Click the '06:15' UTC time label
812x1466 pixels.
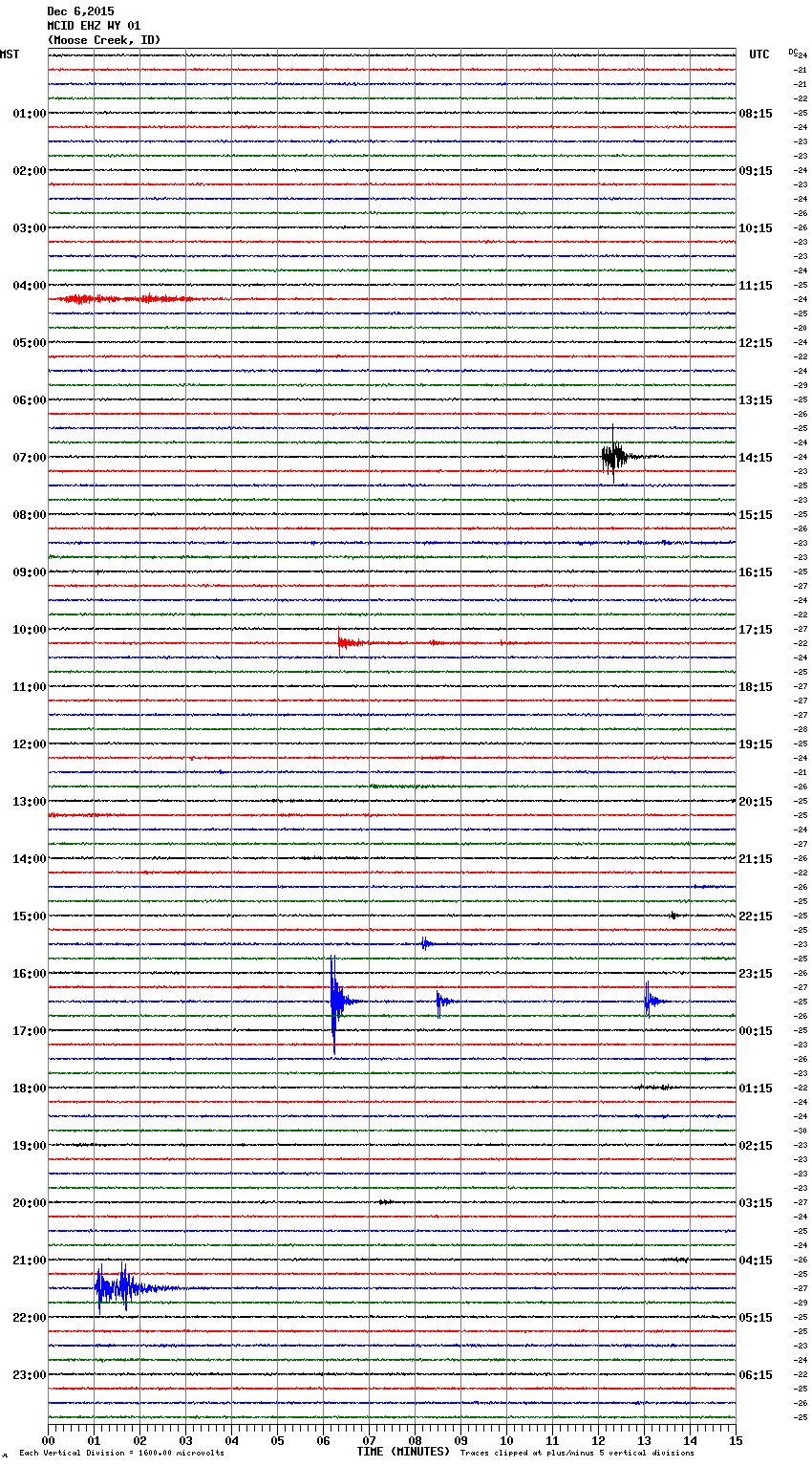(756, 1375)
